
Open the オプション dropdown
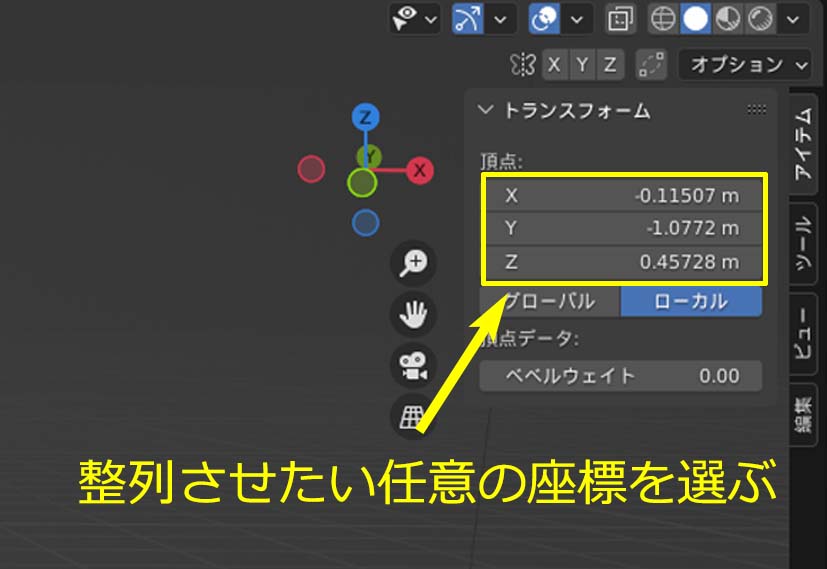pyautogui.click(x=745, y=65)
